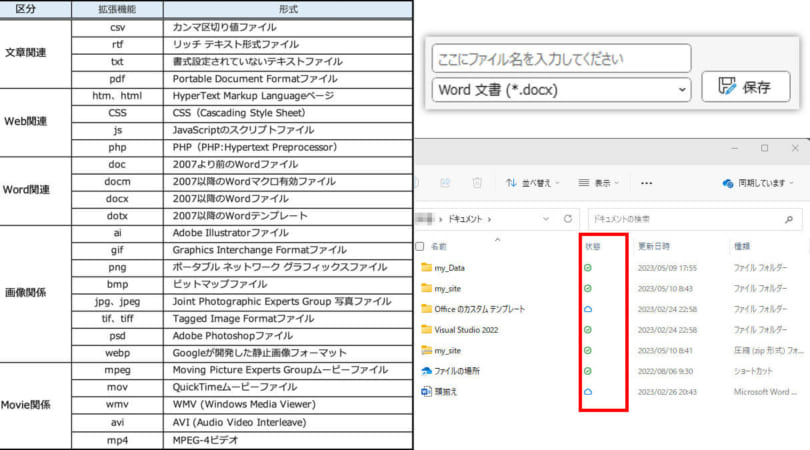810x450 pixels.
Task: Click the chevron after ドキュメント breadcrumb
Action: pos(489,220)
